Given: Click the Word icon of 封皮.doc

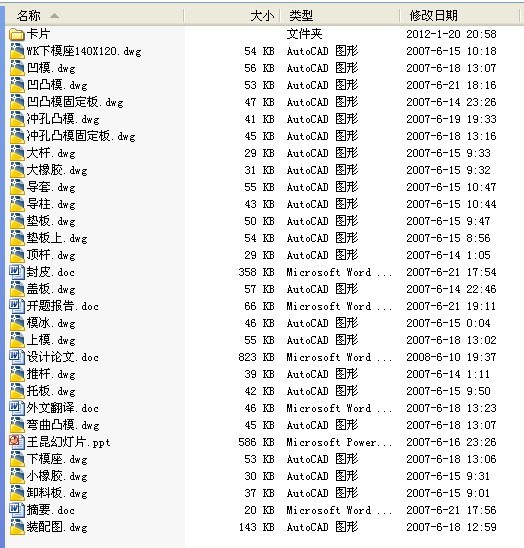Looking at the screenshot, I should pyautogui.click(x=17, y=272).
